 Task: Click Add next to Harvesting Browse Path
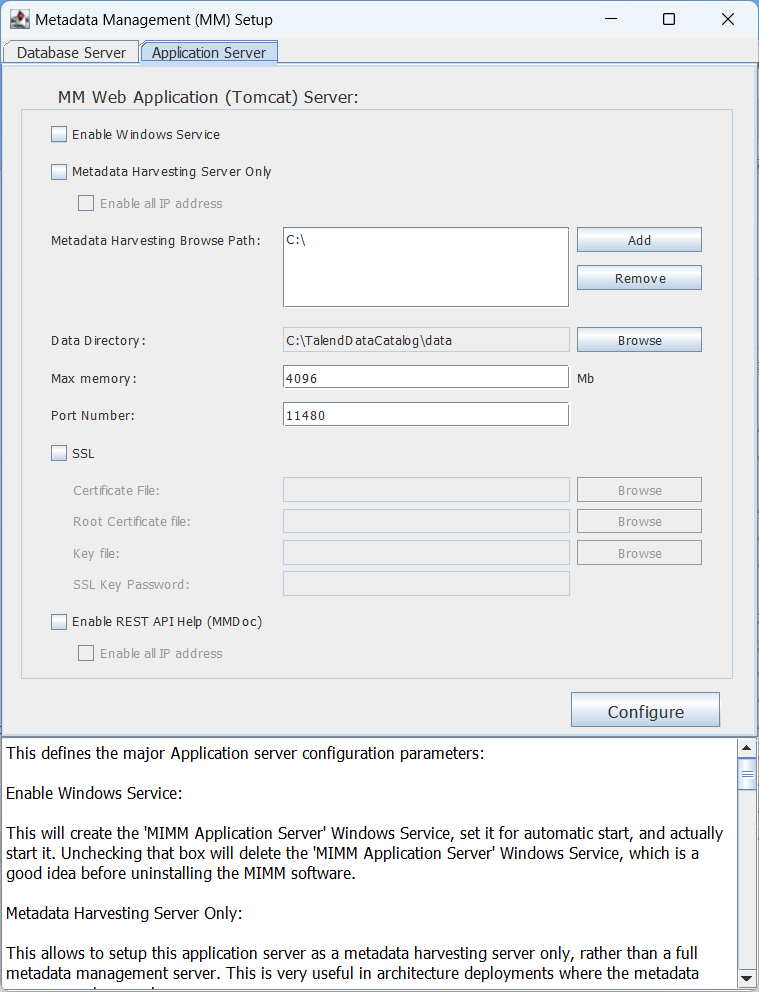click(x=639, y=239)
